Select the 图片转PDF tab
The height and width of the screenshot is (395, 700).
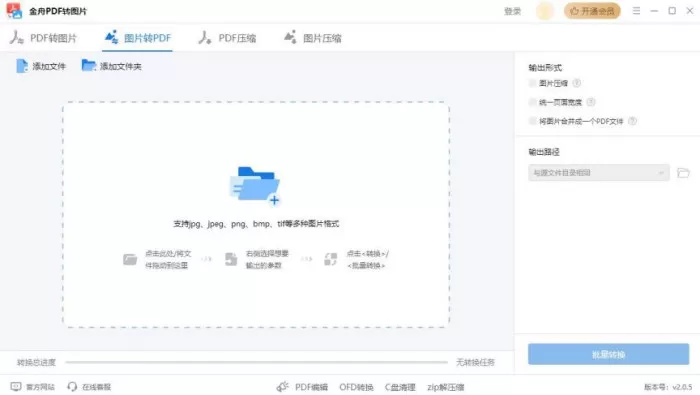138,38
